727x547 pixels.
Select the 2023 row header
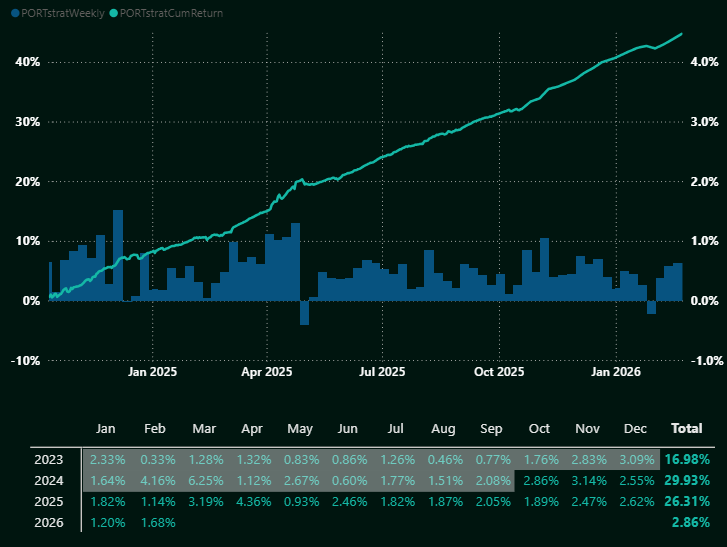(x=47, y=460)
